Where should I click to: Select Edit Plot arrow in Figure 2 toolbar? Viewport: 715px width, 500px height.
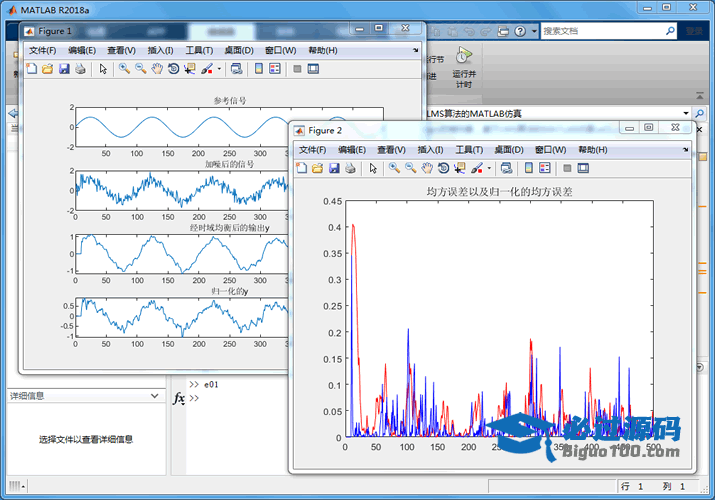pyautogui.click(x=373, y=168)
